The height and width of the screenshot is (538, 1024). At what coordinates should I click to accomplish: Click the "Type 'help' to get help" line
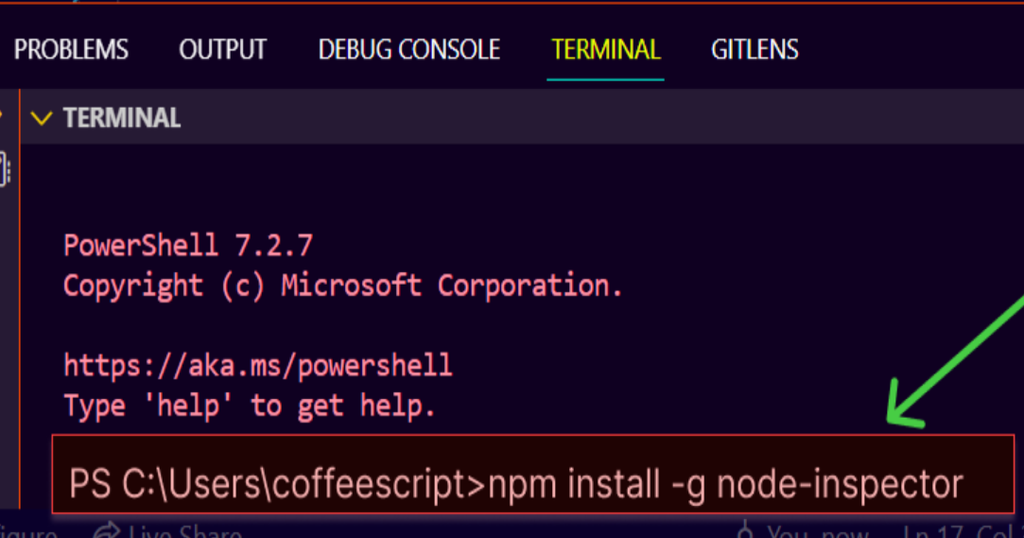point(249,405)
